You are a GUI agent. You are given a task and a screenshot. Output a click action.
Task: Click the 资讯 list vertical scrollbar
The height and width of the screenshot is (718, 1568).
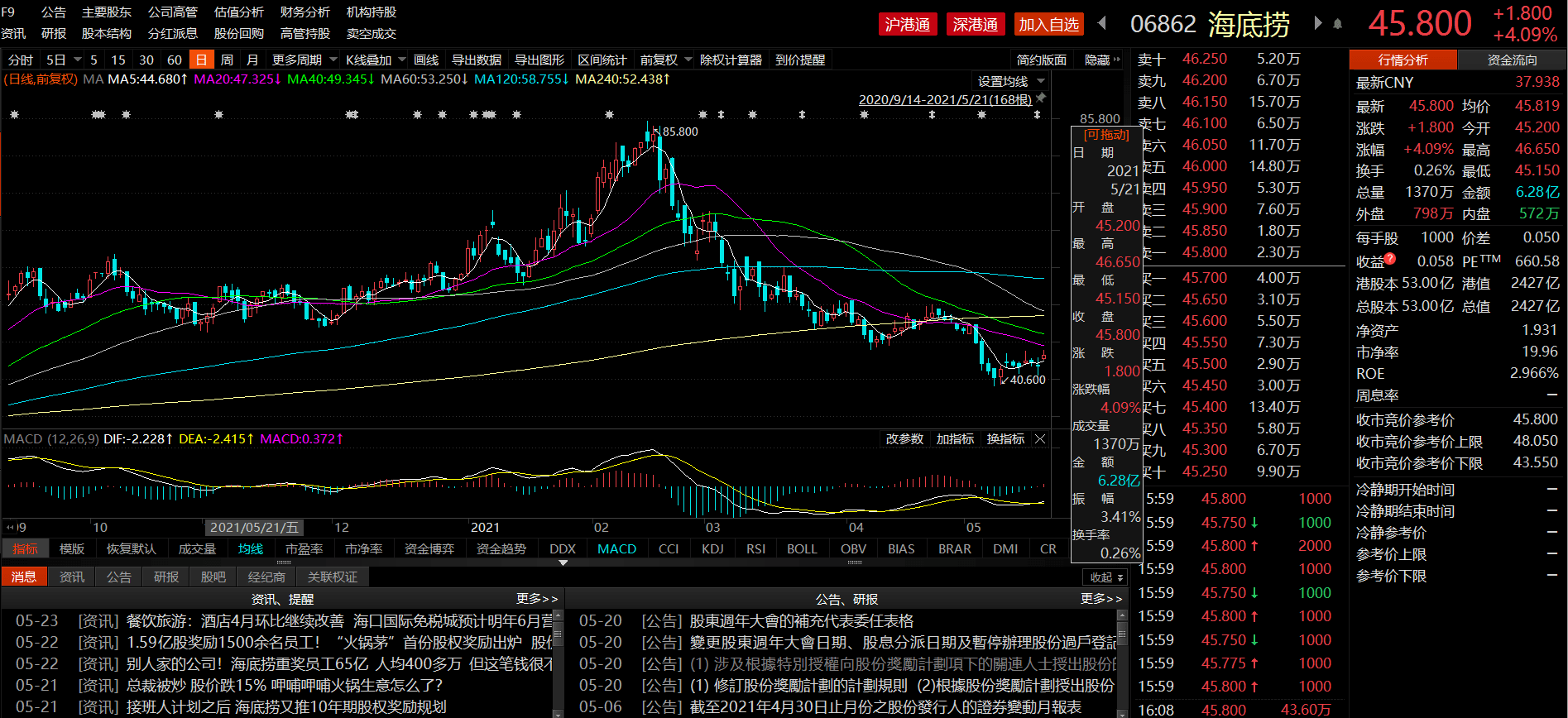coord(558,663)
